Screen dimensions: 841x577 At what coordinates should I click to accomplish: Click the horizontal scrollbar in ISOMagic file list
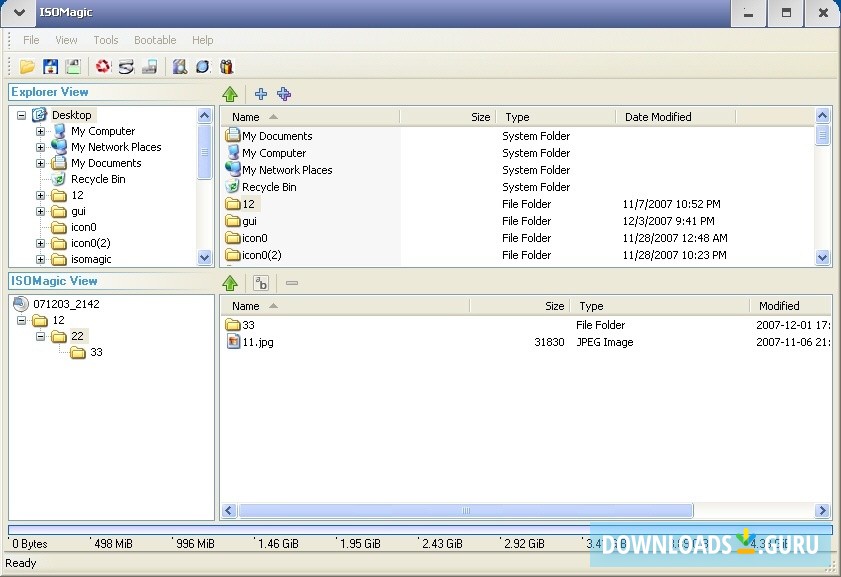(x=465, y=510)
